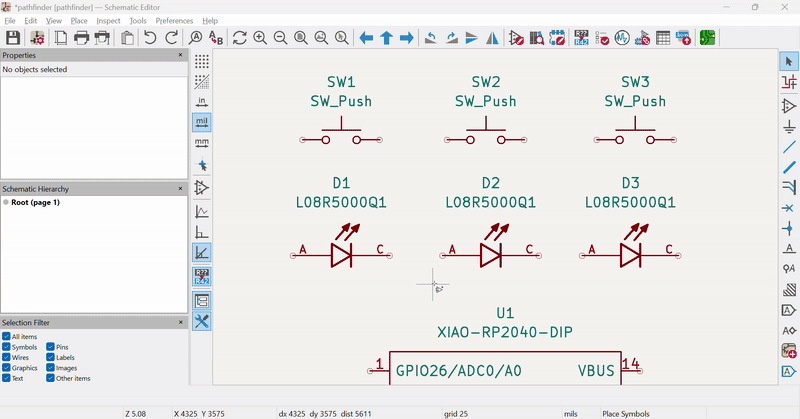Mirror selected items horizontally icon

pyautogui.click(x=493, y=38)
